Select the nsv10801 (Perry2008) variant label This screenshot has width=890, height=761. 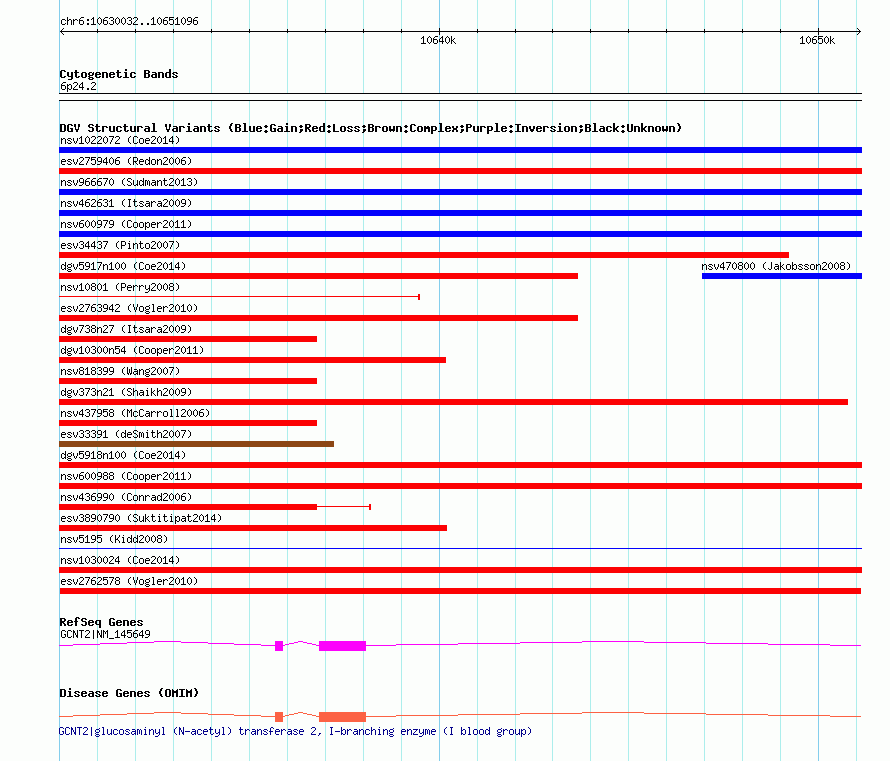(x=120, y=287)
